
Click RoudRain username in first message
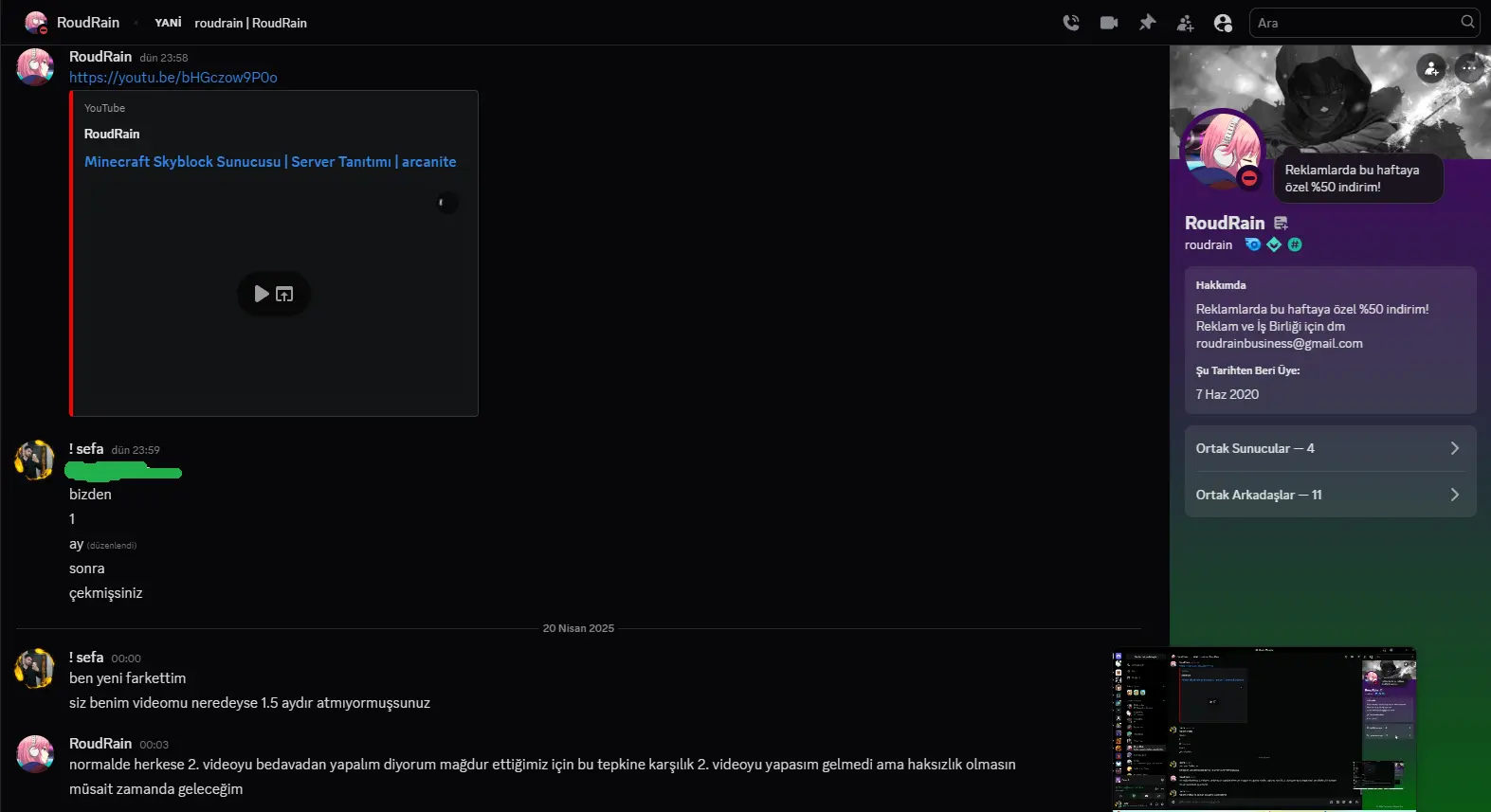pos(100,57)
